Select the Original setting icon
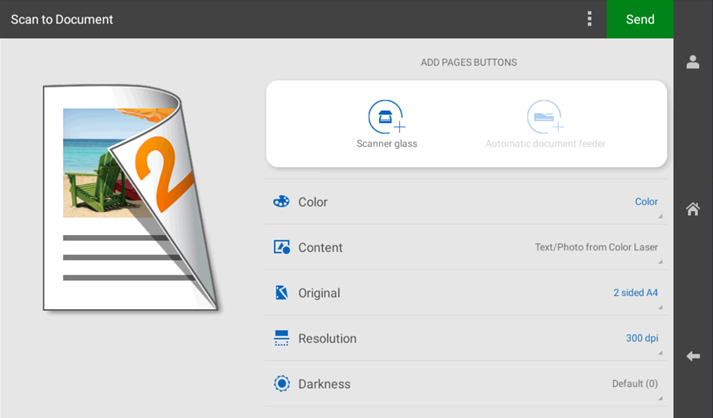This screenshot has height=418, width=713. (x=281, y=293)
